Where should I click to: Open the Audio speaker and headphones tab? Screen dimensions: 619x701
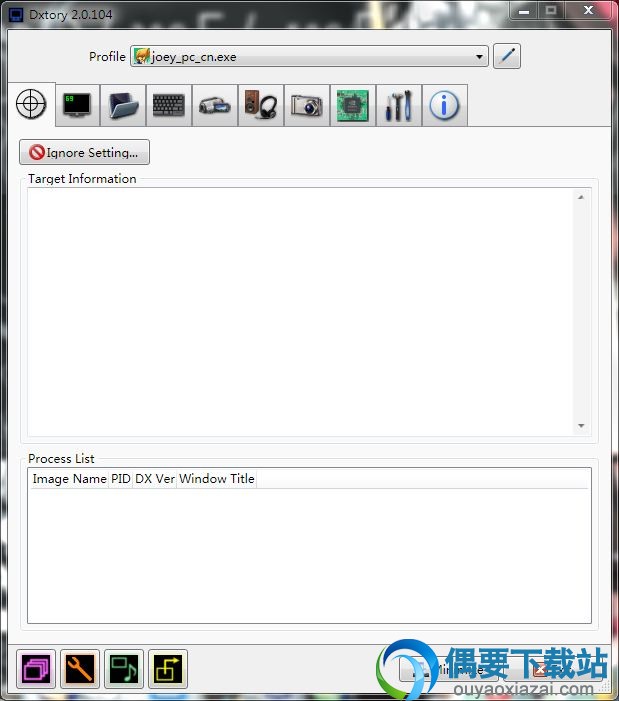click(261, 106)
